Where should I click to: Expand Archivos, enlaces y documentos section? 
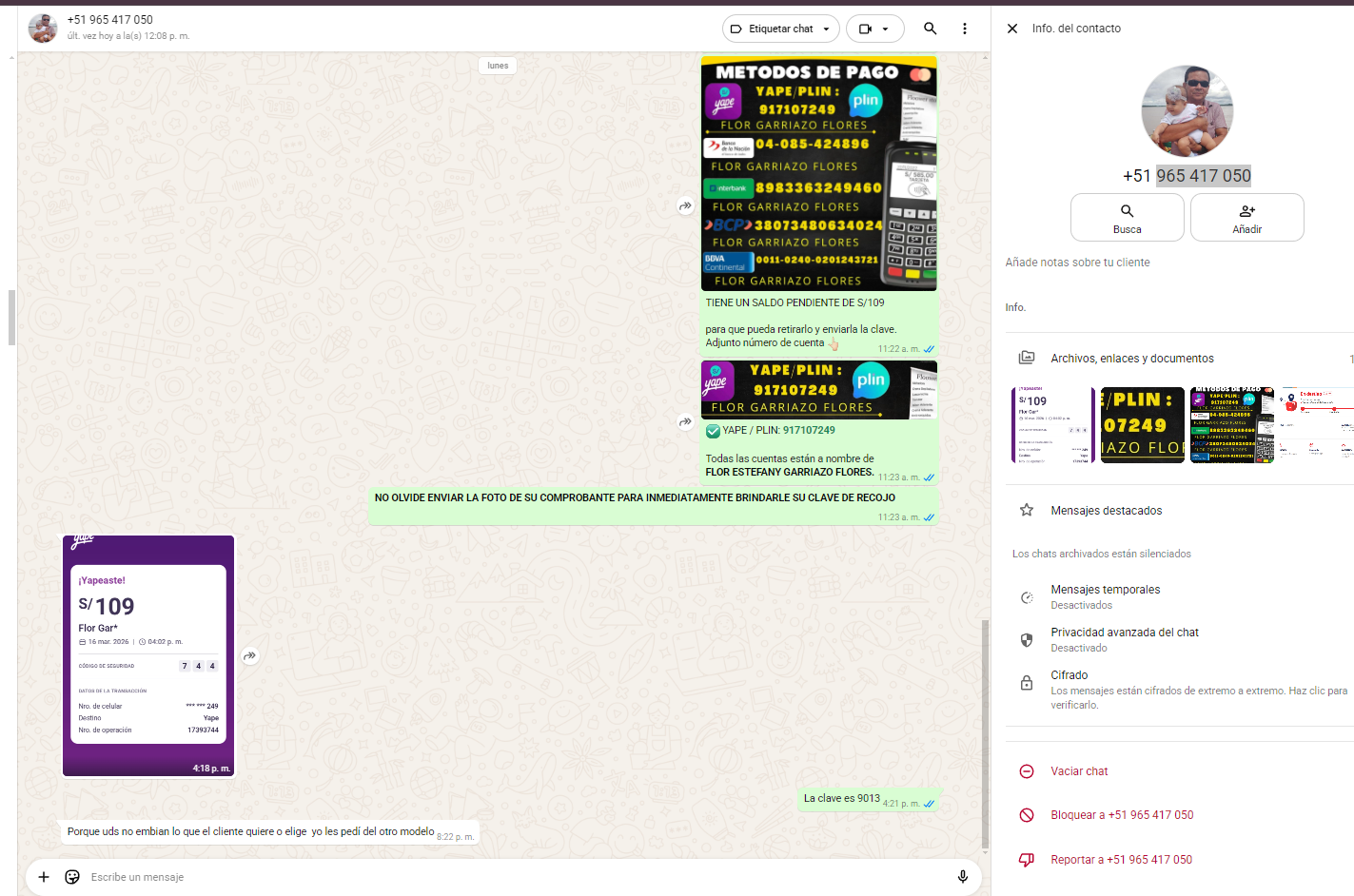1131,359
